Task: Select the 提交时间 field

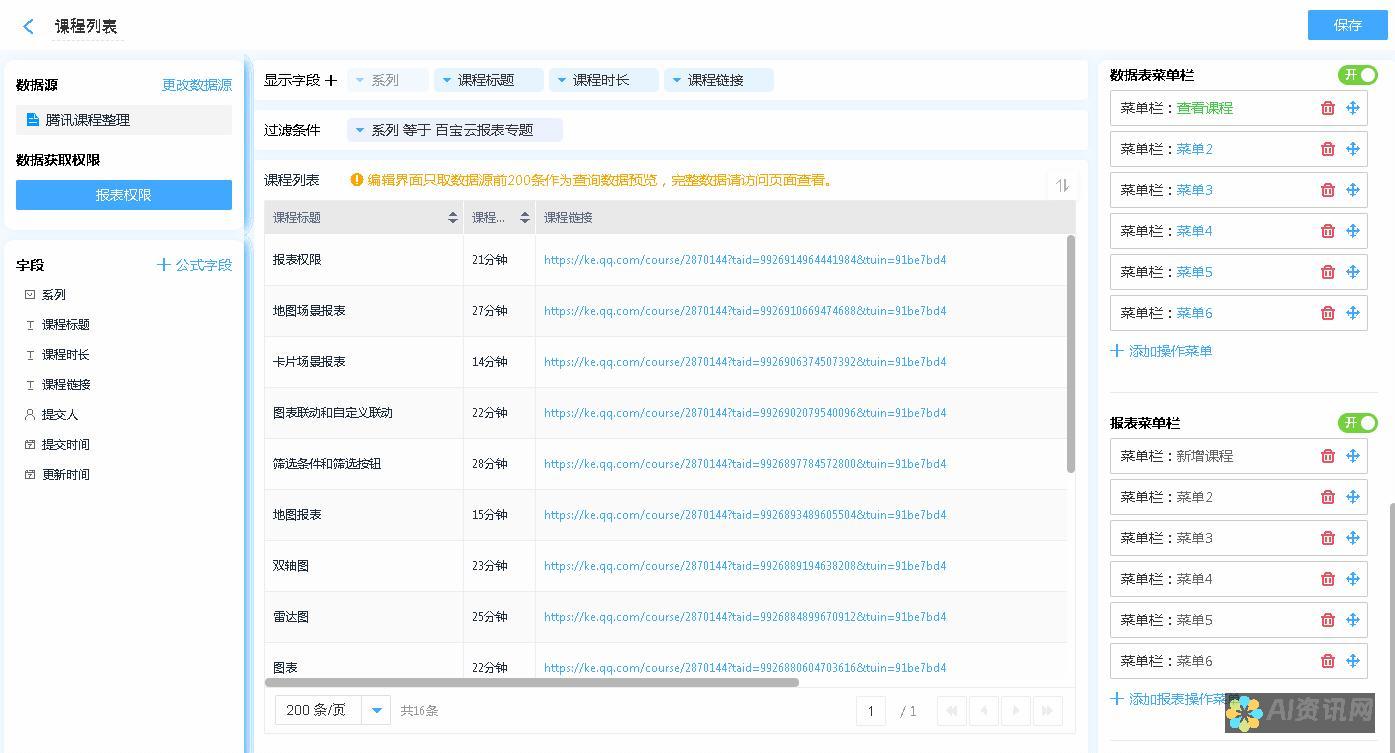Action: coord(57,445)
